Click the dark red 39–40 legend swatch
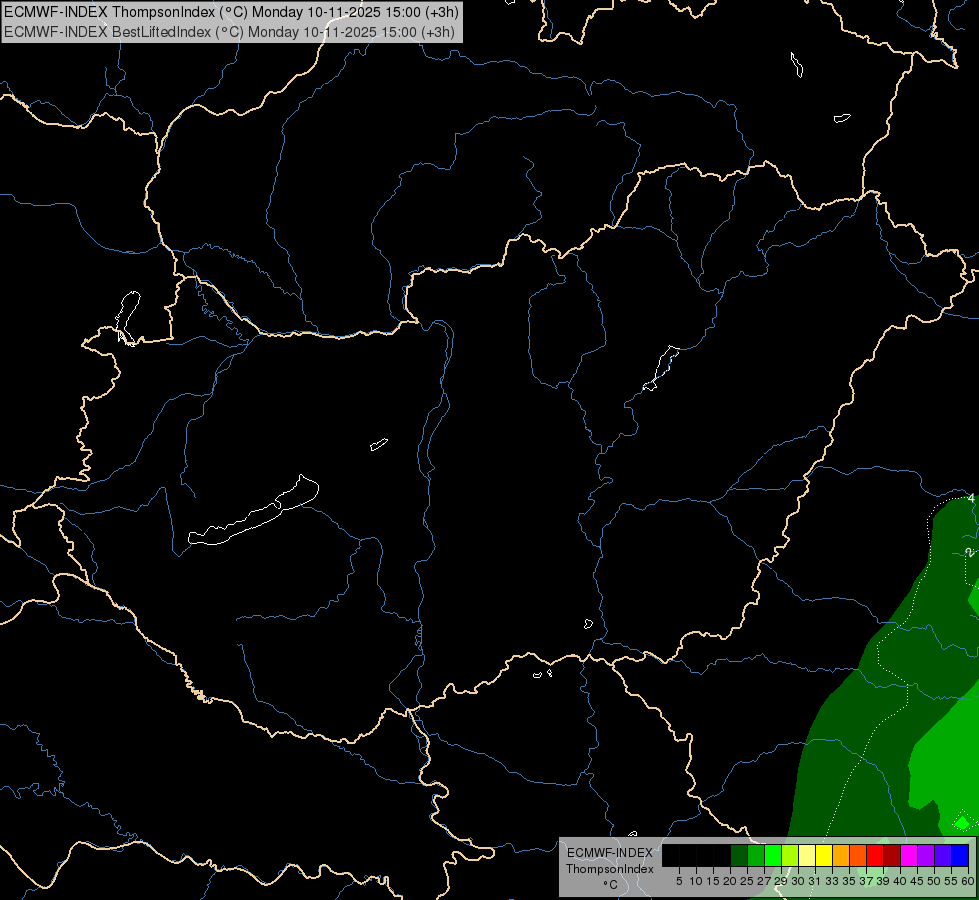 pyautogui.click(x=892, y=855)
